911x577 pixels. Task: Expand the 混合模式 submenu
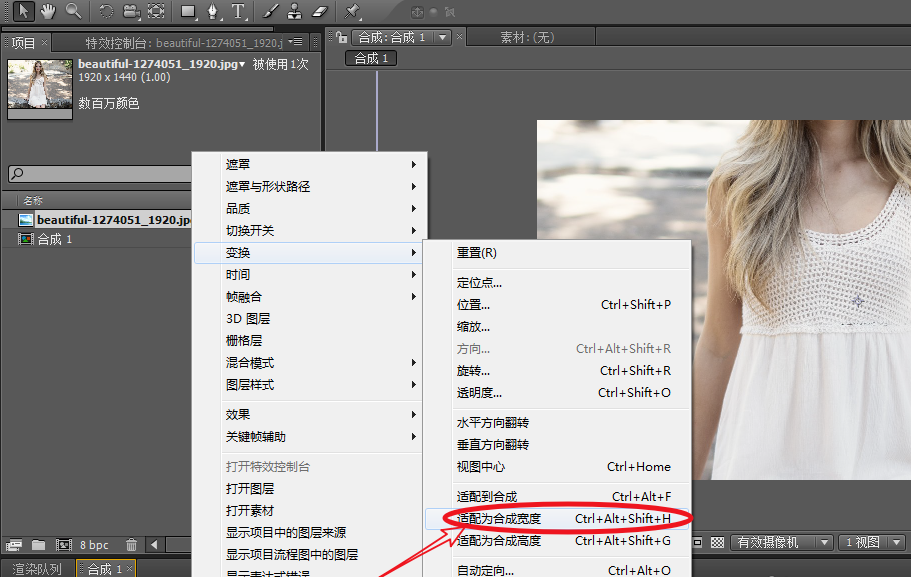pos(310,363)
